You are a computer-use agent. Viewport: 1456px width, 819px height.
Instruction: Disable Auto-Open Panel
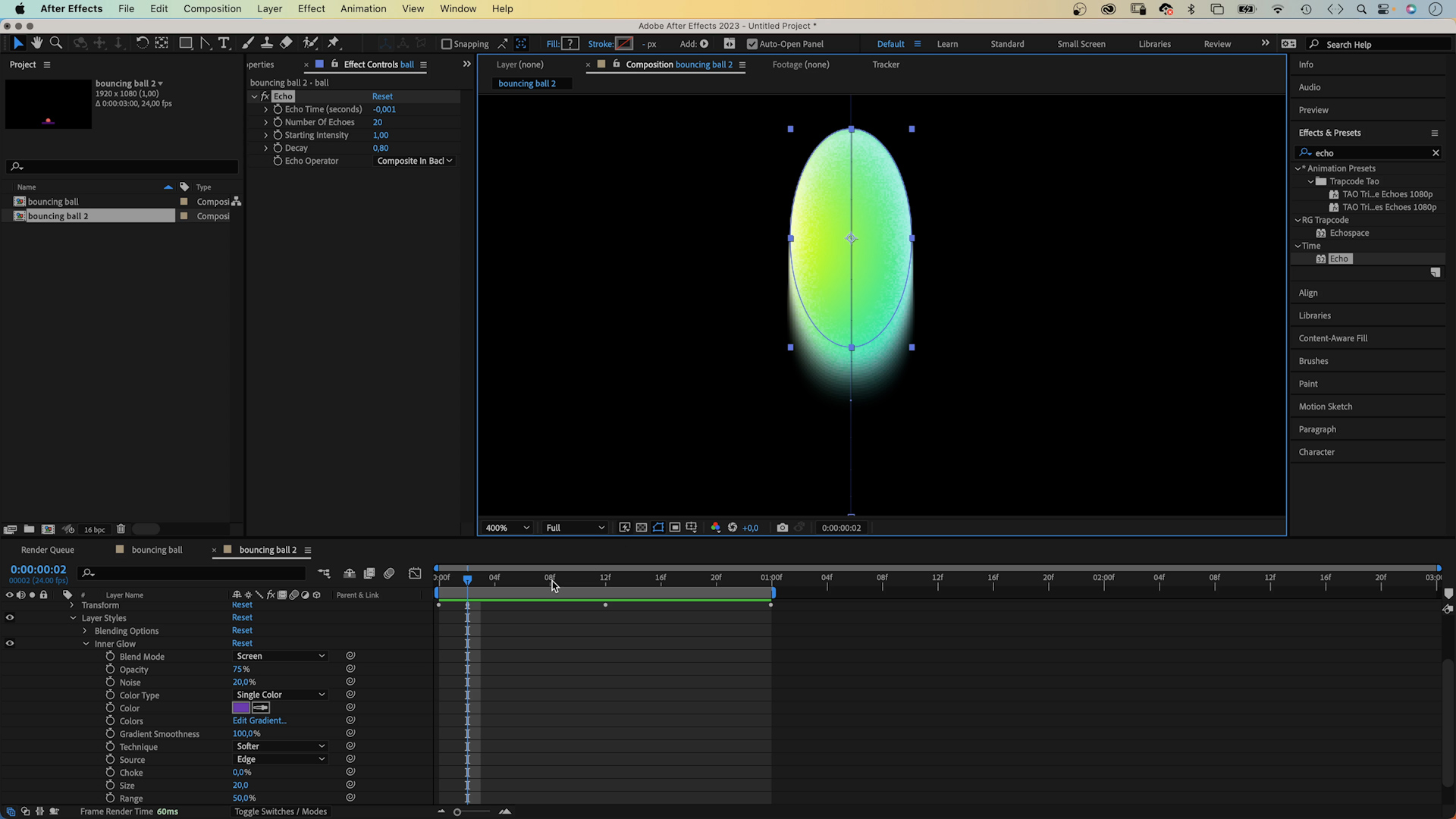[752, 44]
